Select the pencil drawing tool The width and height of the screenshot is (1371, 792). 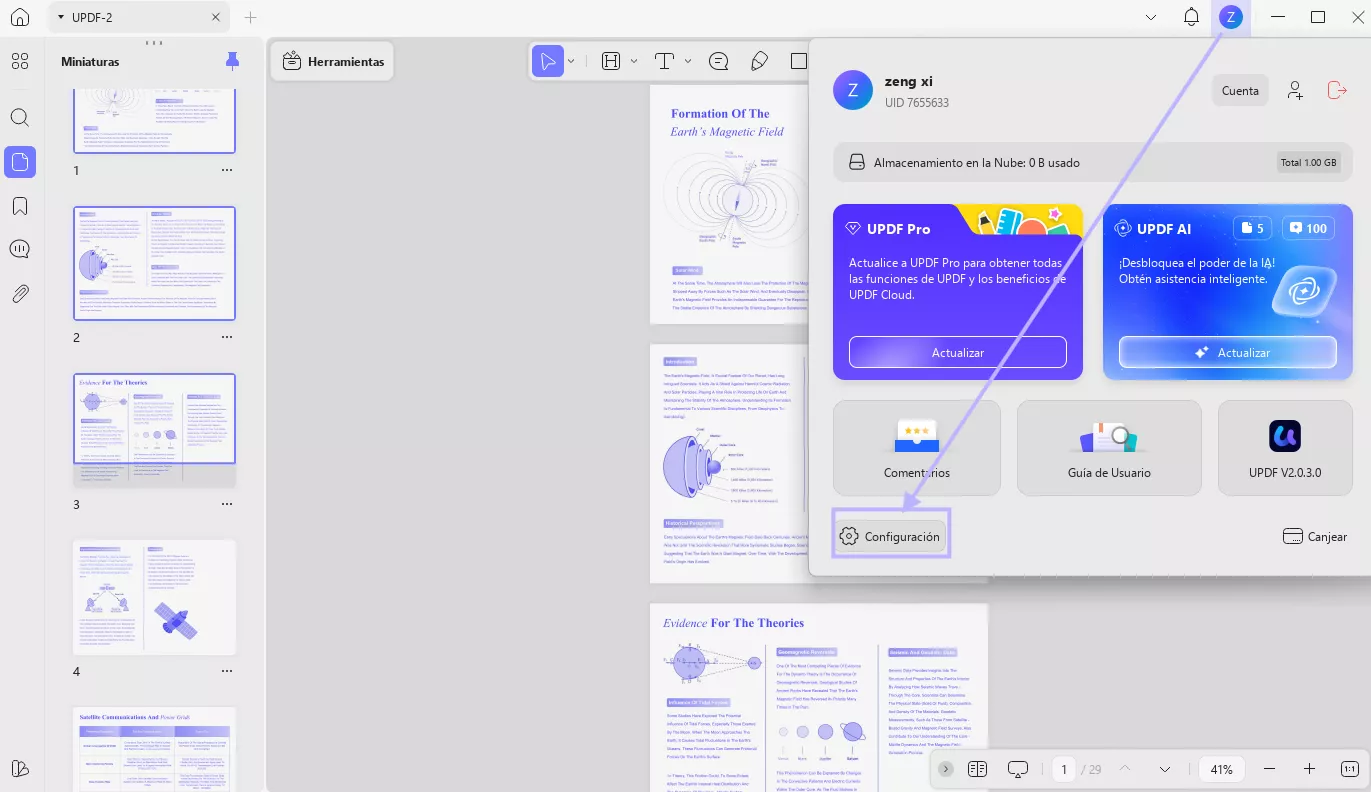coord(759,61)
